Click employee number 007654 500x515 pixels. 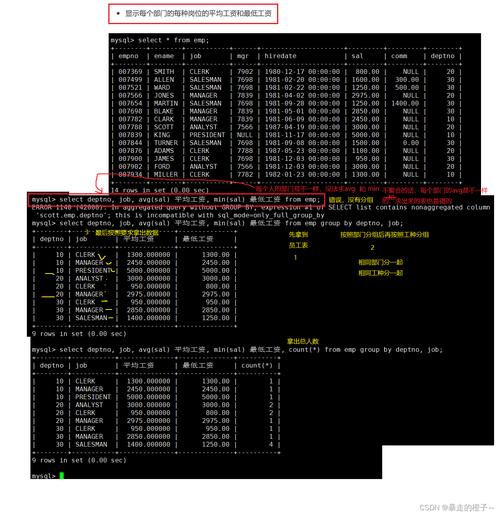[x=130, y=103]
